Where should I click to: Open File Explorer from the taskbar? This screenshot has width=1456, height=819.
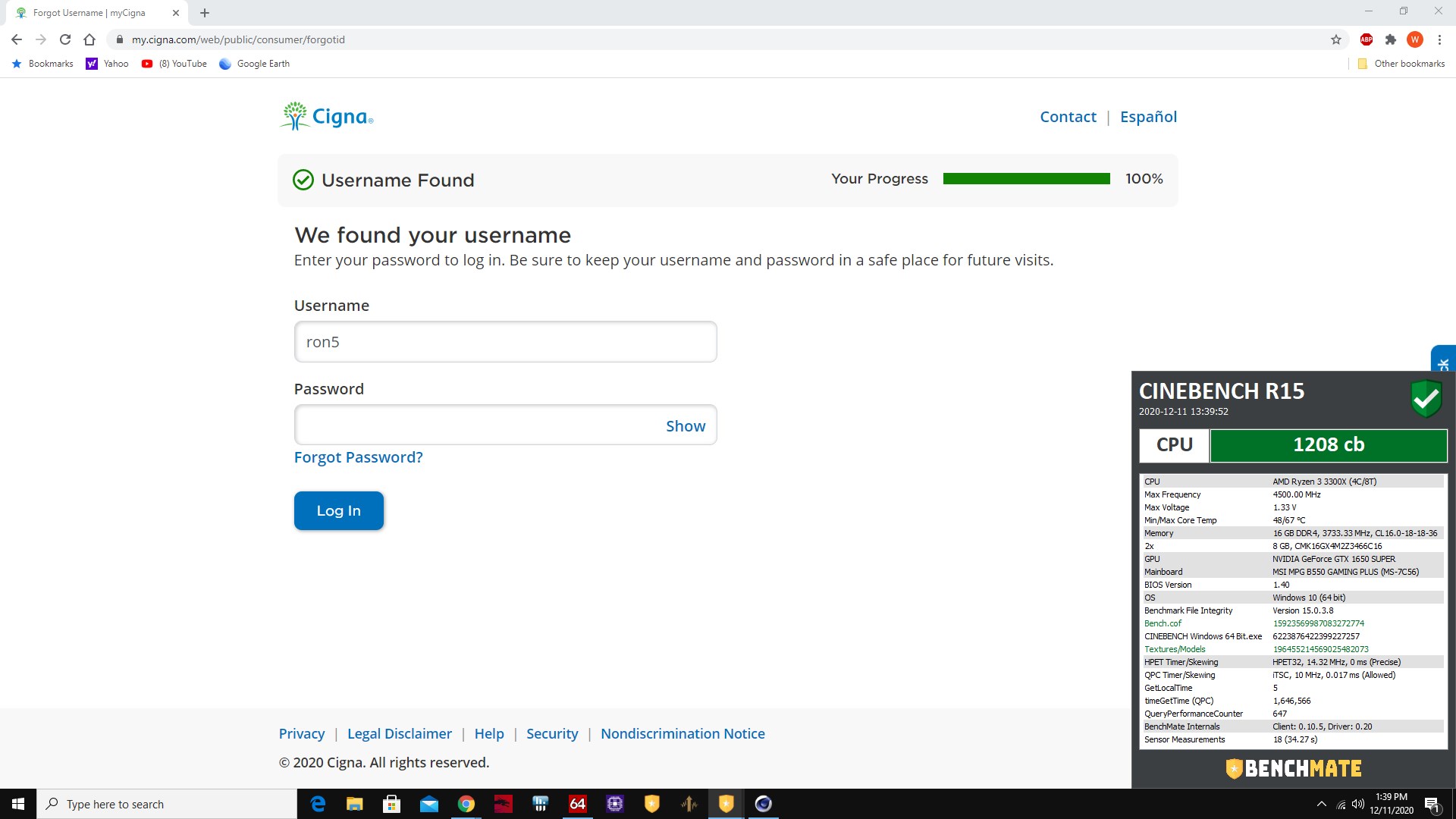click(355, 804)
